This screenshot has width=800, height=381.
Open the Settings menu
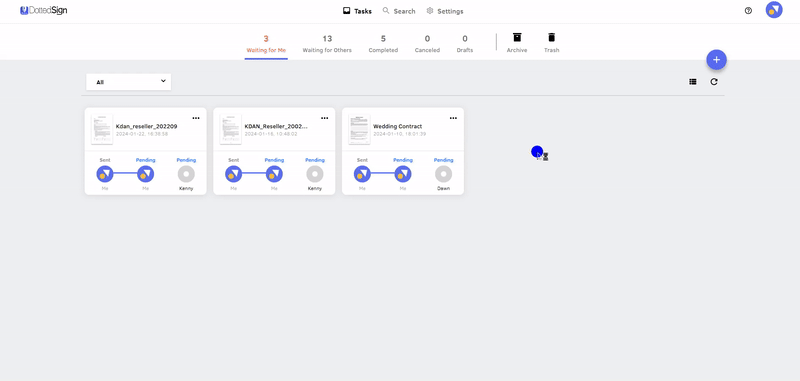coord(445,11)
